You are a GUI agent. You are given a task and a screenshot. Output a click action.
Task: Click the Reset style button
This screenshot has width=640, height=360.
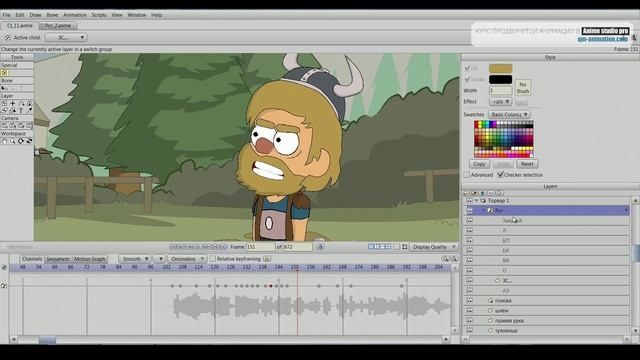527,164
